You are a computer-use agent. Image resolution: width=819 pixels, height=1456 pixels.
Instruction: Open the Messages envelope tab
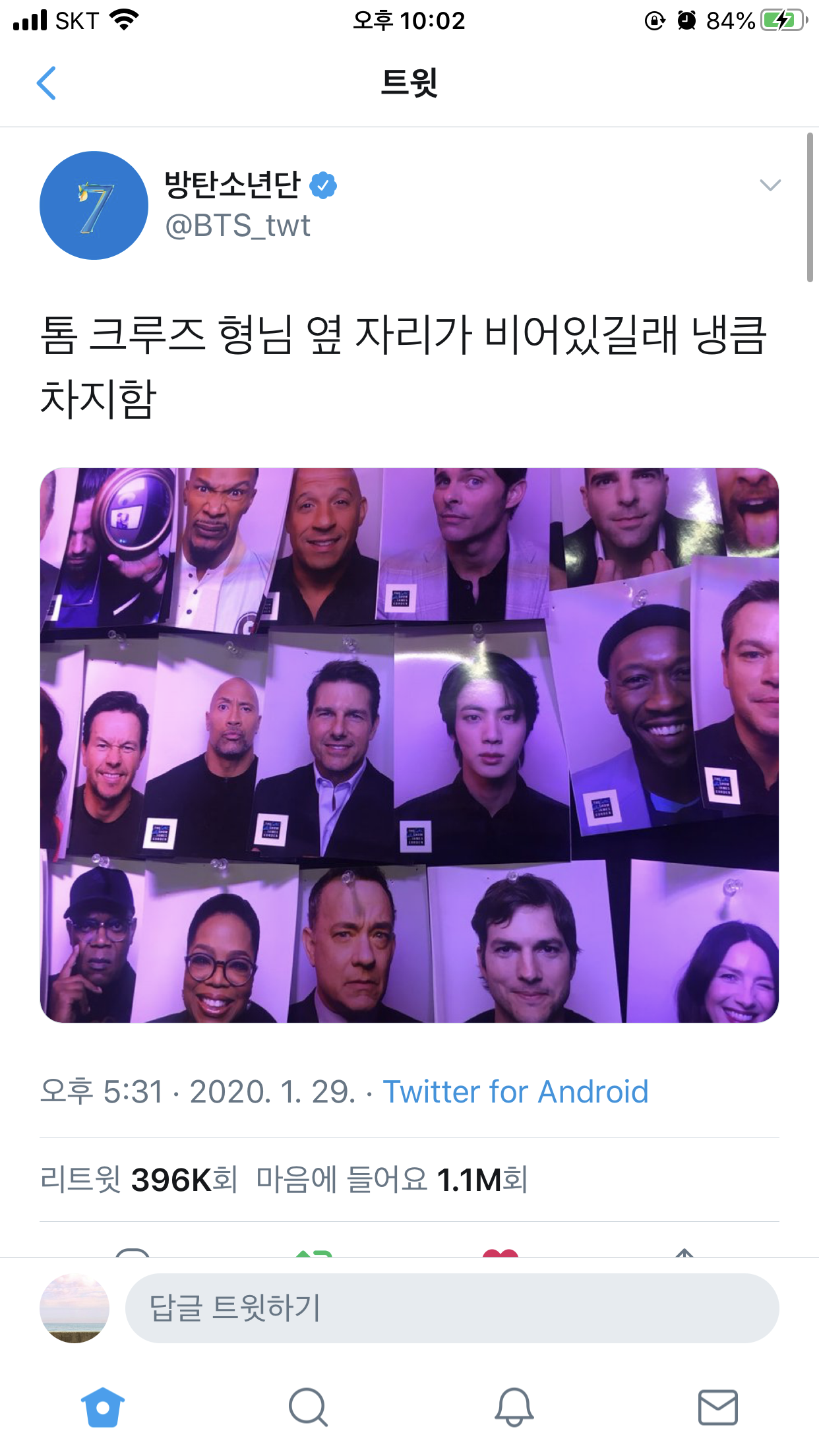click(x=718, y=1407)
